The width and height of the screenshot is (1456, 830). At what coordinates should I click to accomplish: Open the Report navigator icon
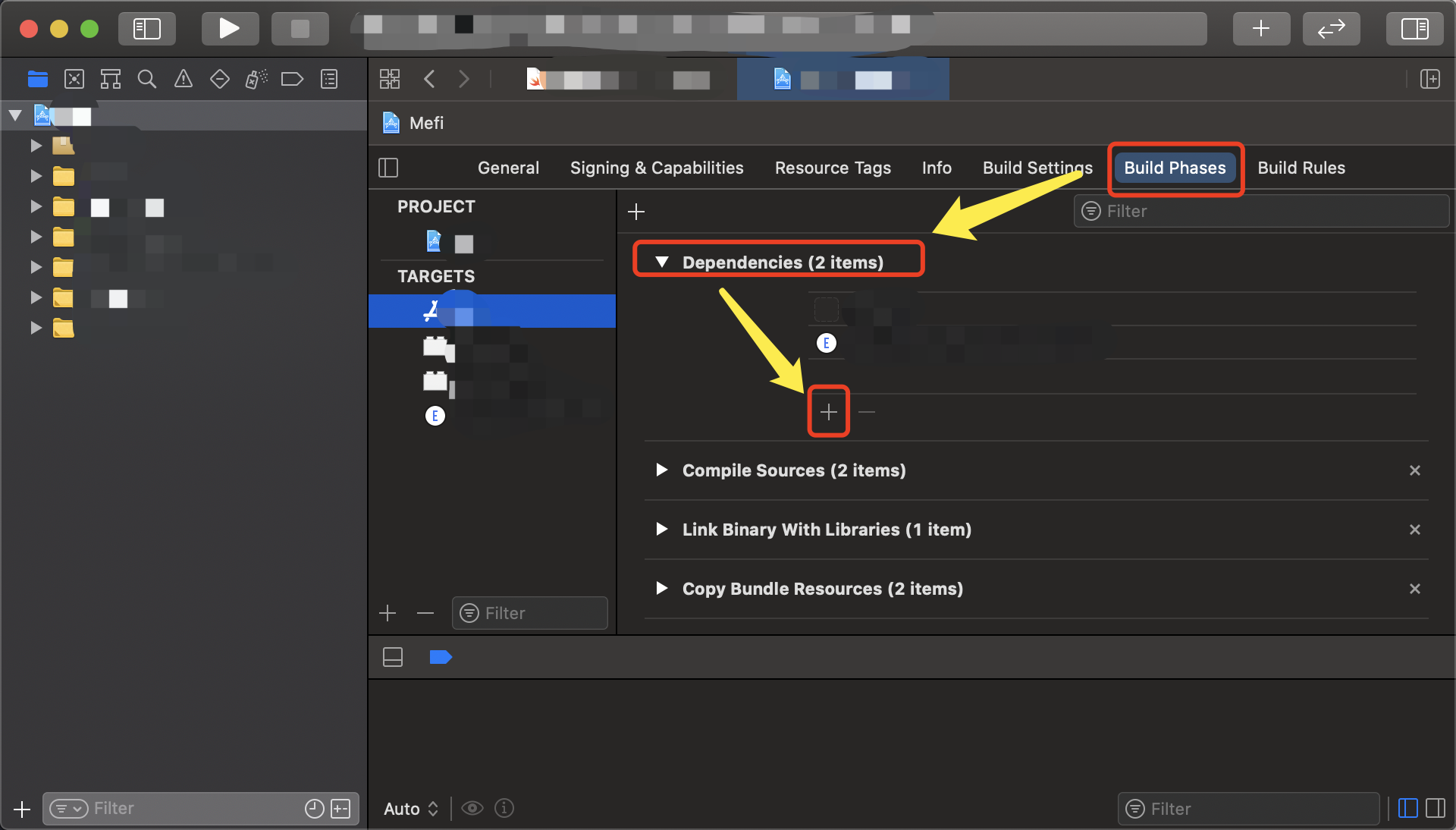click(329, 79)
